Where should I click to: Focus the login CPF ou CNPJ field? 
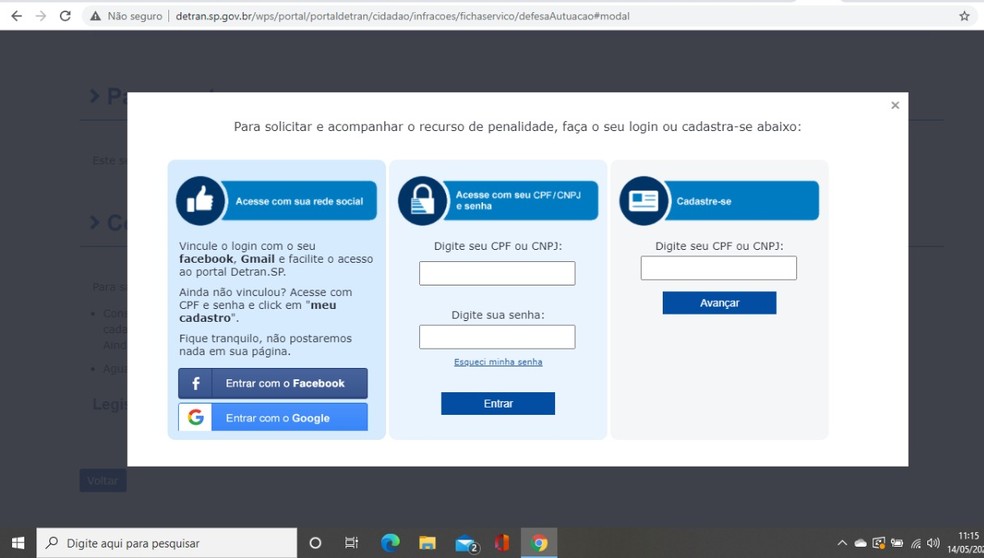(497, 273)
